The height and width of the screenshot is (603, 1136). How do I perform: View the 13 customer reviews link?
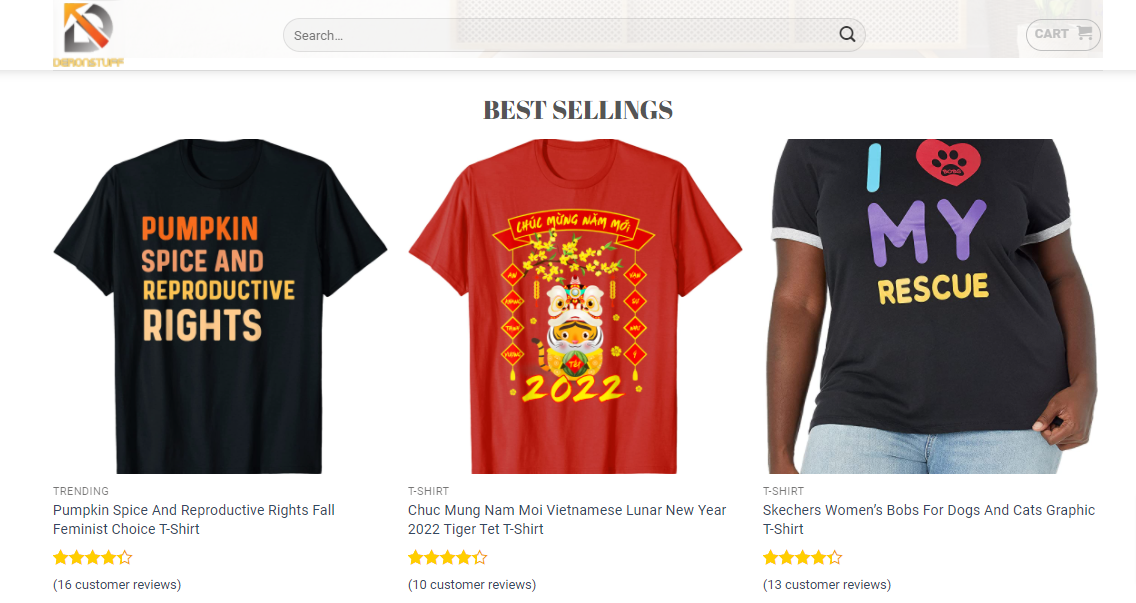[x=827, y=584]
